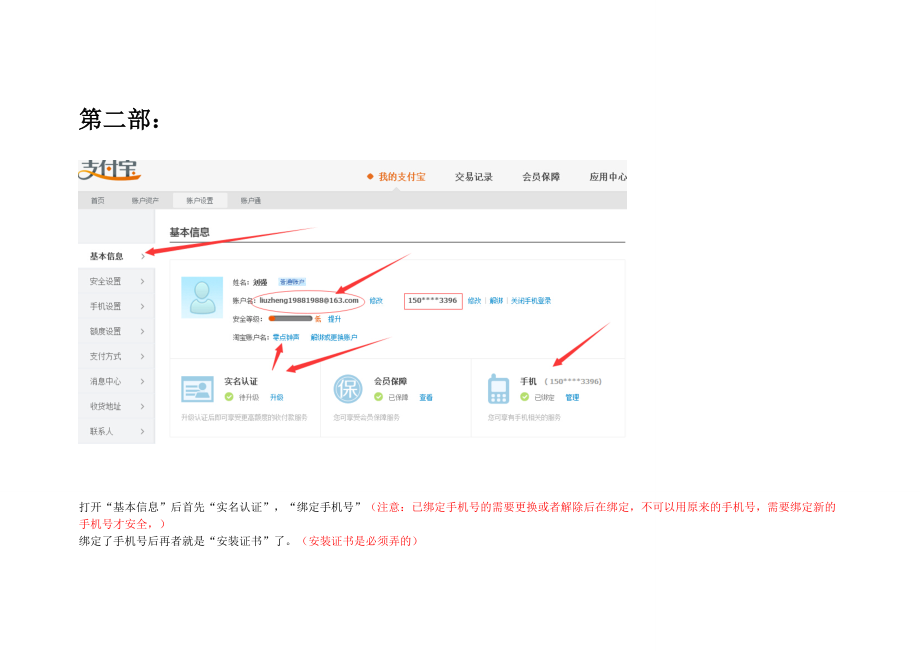Click the chevron beside 额度设置
This screenshot has height=651, width=920.
pos(143,331)
